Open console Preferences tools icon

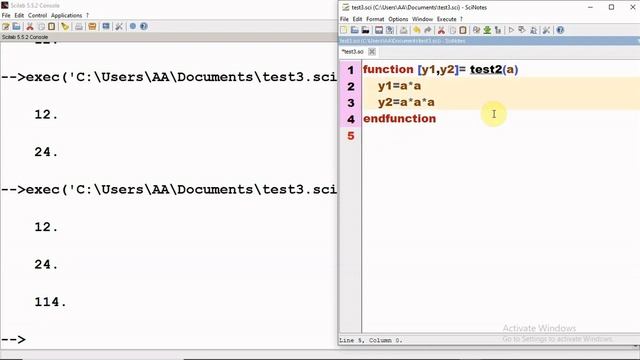(119, 27)
